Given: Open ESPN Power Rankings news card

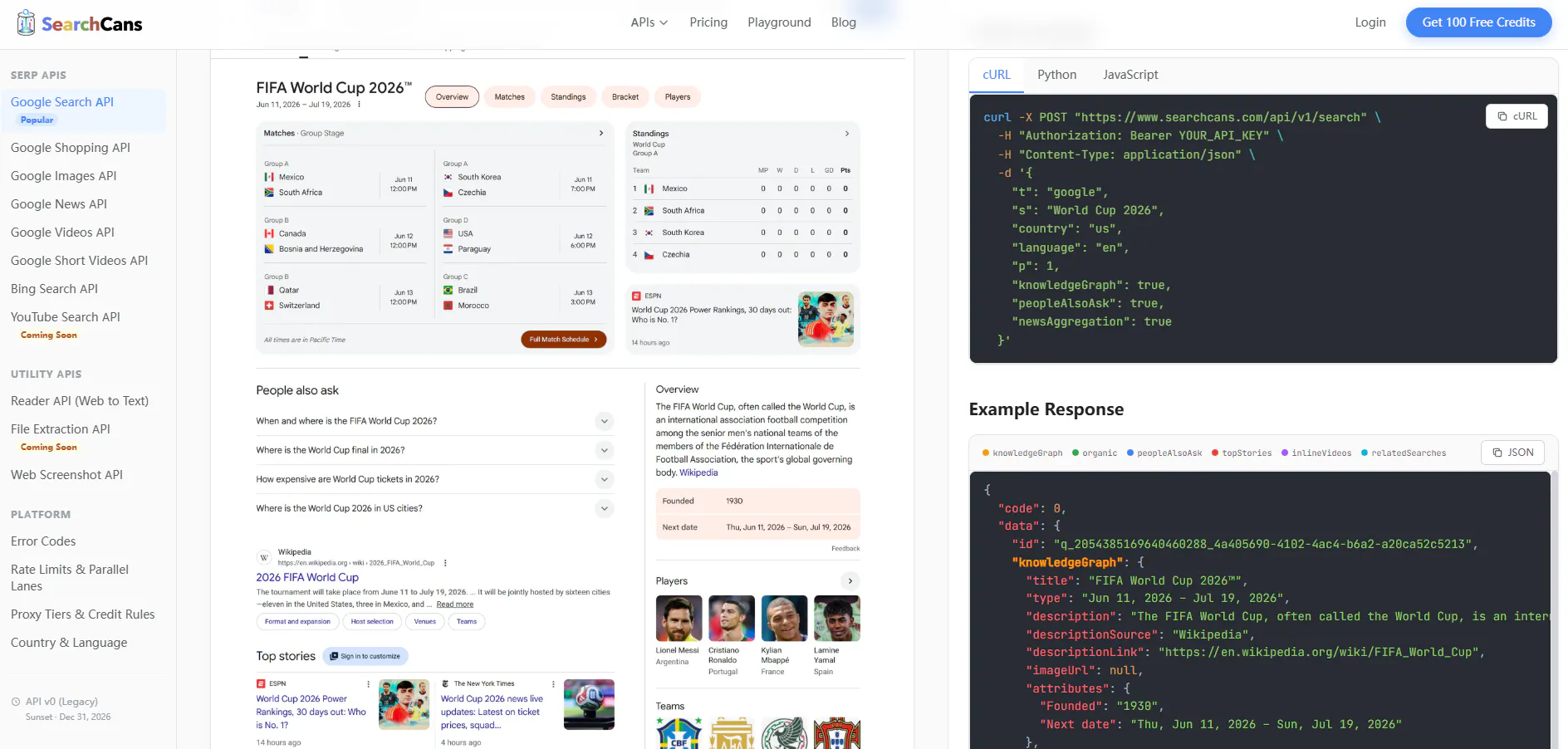Looking at the screenshot, I should click(742, 320).
